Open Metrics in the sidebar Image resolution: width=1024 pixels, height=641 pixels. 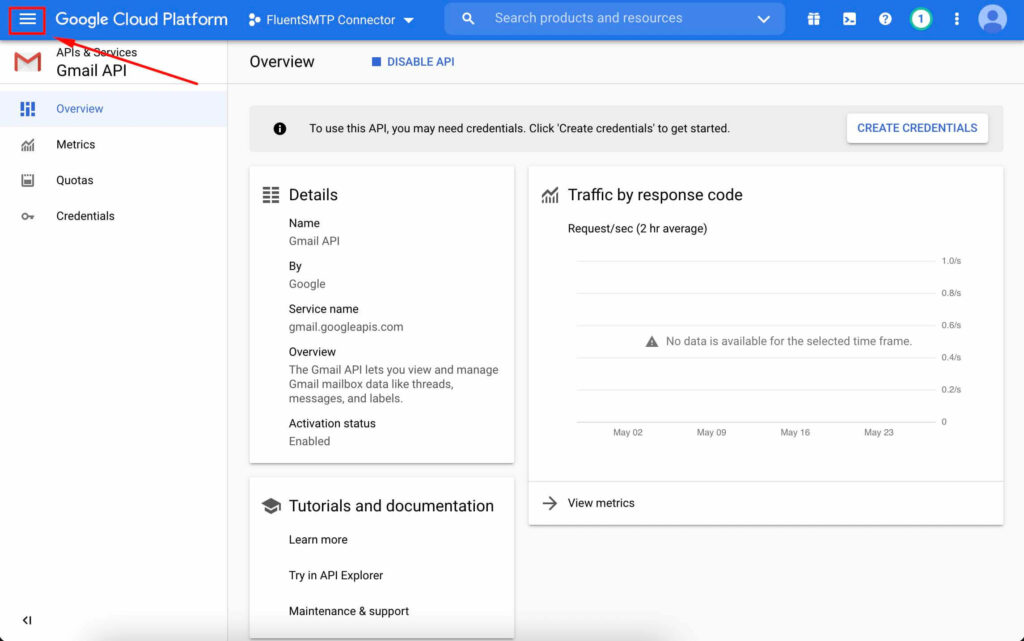[x=114, y=145]
